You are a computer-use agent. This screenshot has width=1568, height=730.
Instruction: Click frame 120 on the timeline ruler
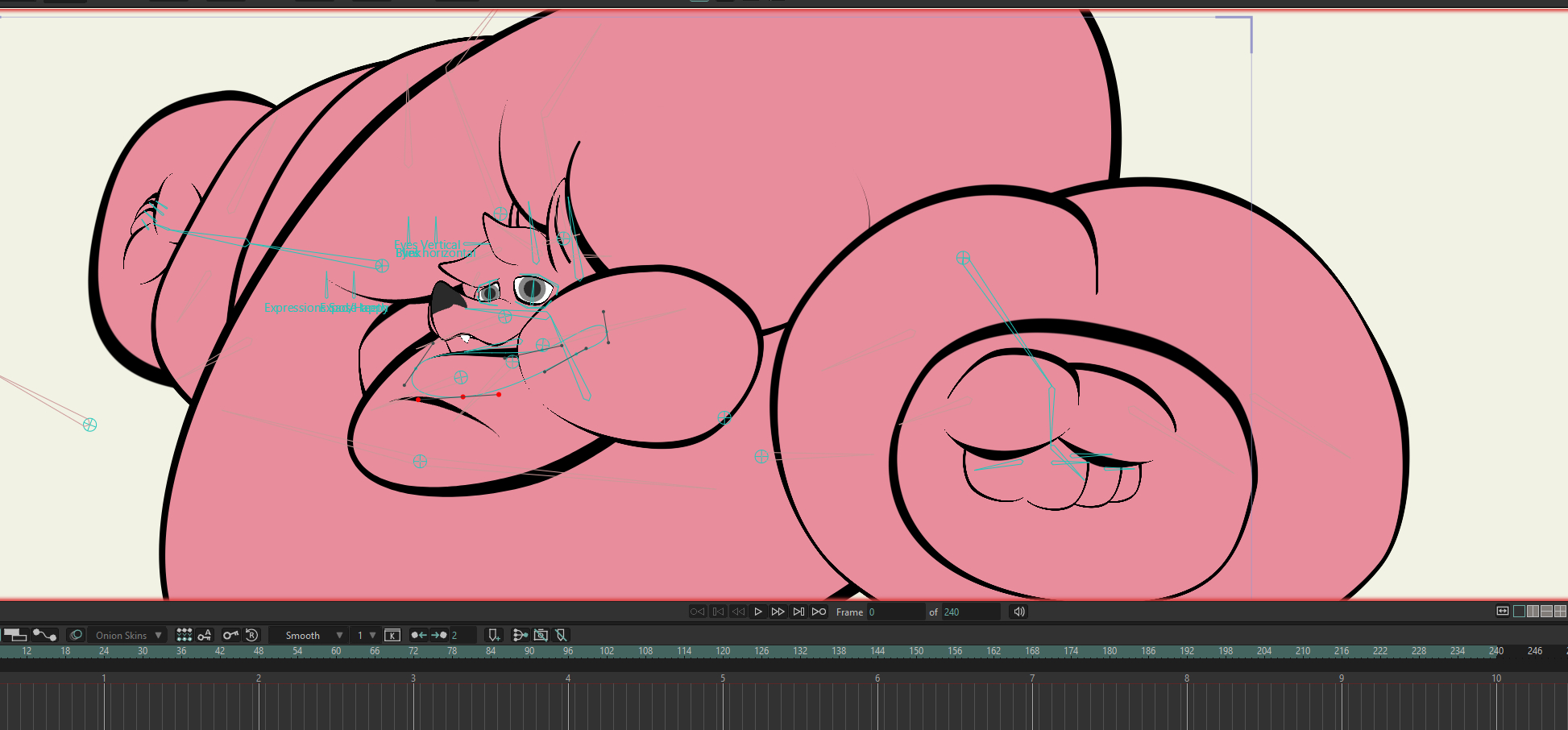point(723,651)
